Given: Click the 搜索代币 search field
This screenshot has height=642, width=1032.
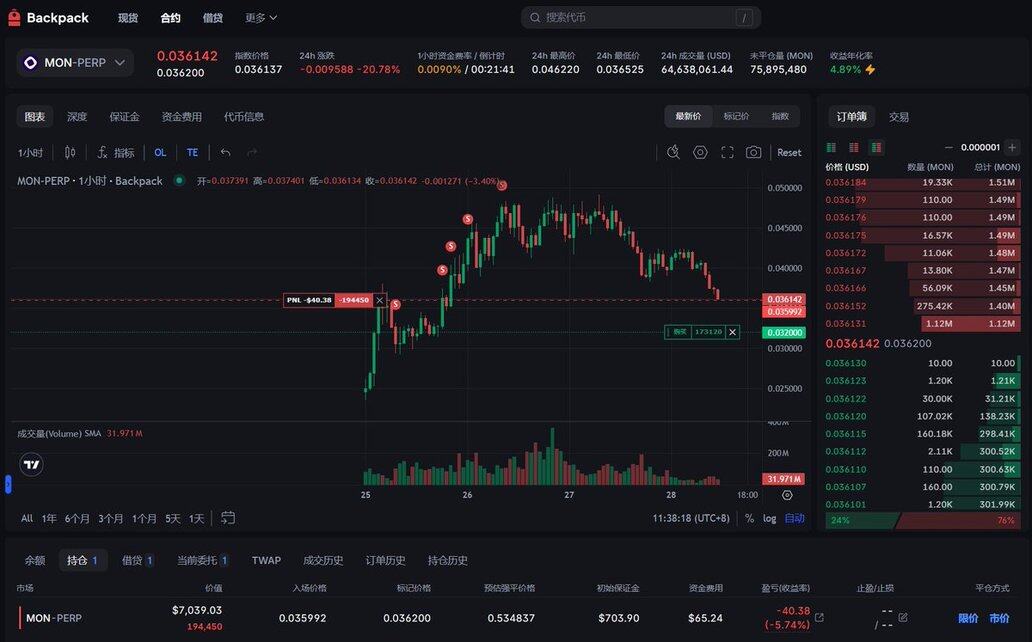Looking at the screenshot, I should click(x=640, y=18).
